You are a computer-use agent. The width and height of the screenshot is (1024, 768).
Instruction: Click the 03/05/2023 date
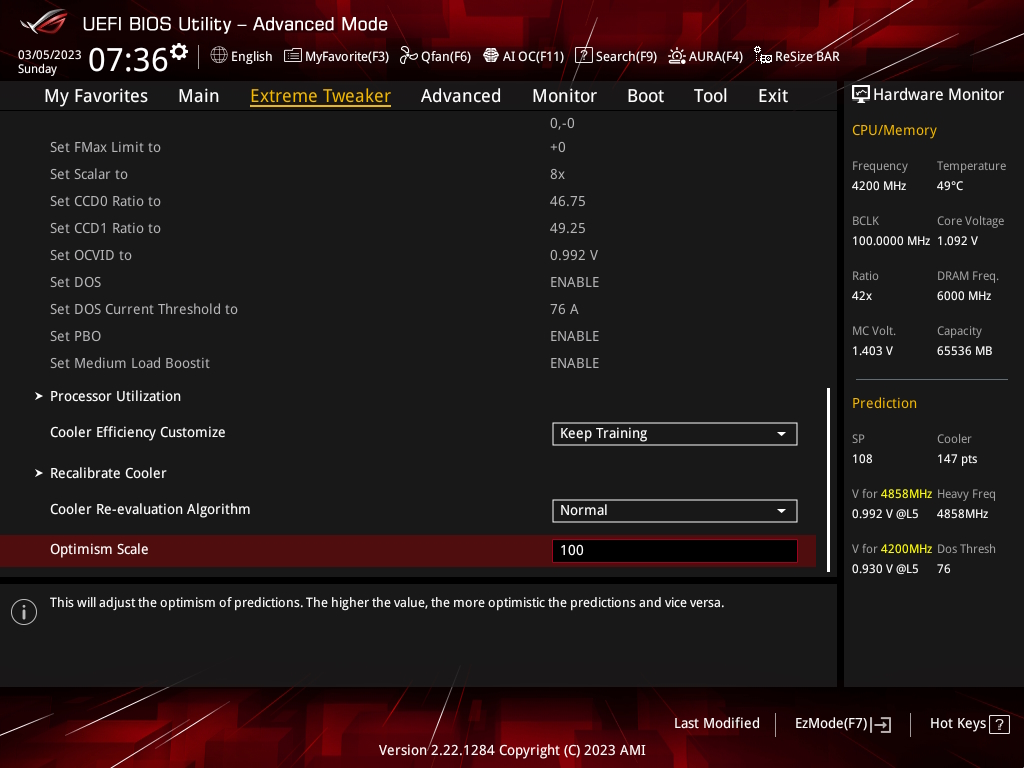point(50,55)
